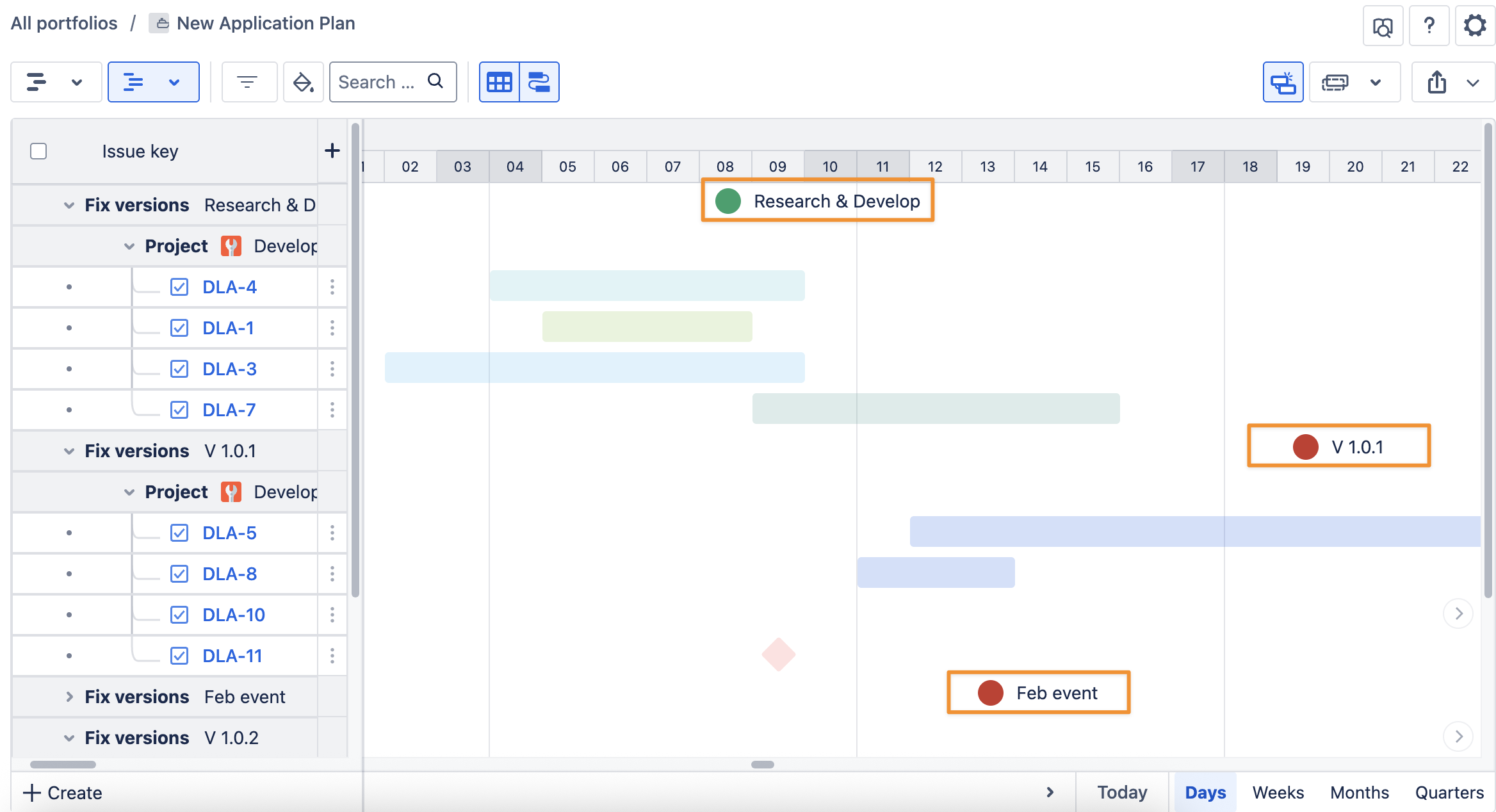This screenshot has width=1496, height=812.
Task: Click the V 1.0.1 red release marker
Action: [1305, 447]
